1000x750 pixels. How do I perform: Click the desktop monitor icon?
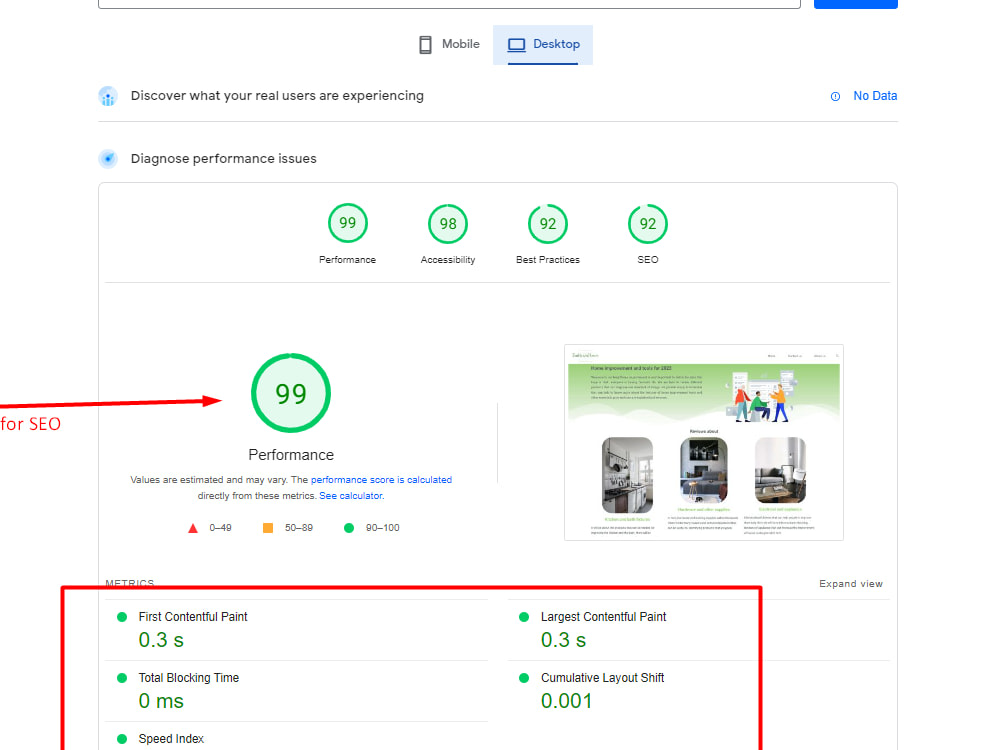click(x=517, y=45)
